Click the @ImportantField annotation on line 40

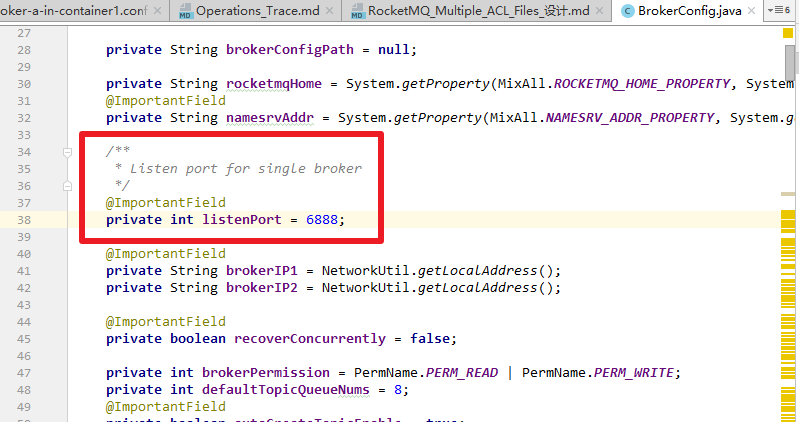[x=166, y=254]
